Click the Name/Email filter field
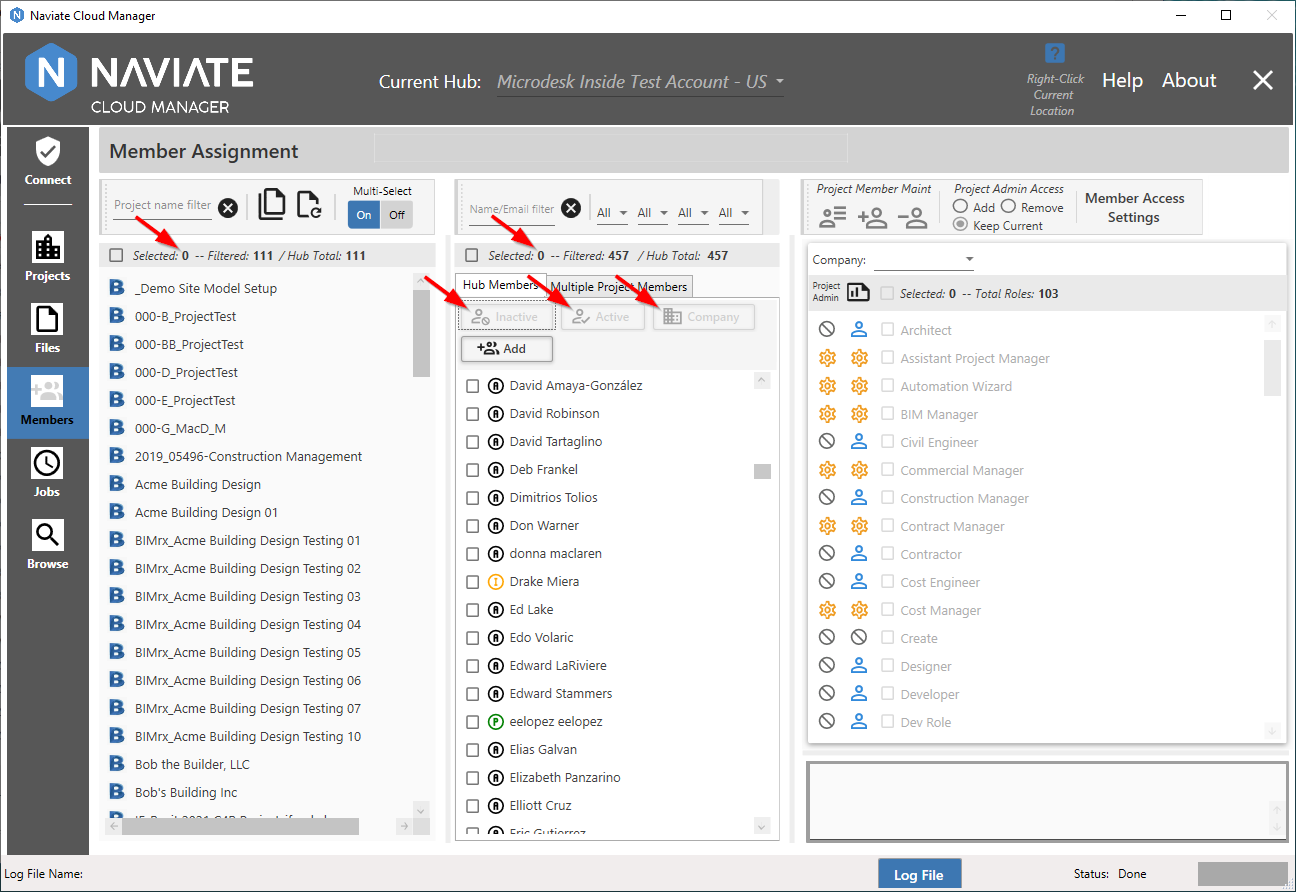 (511, 210)
